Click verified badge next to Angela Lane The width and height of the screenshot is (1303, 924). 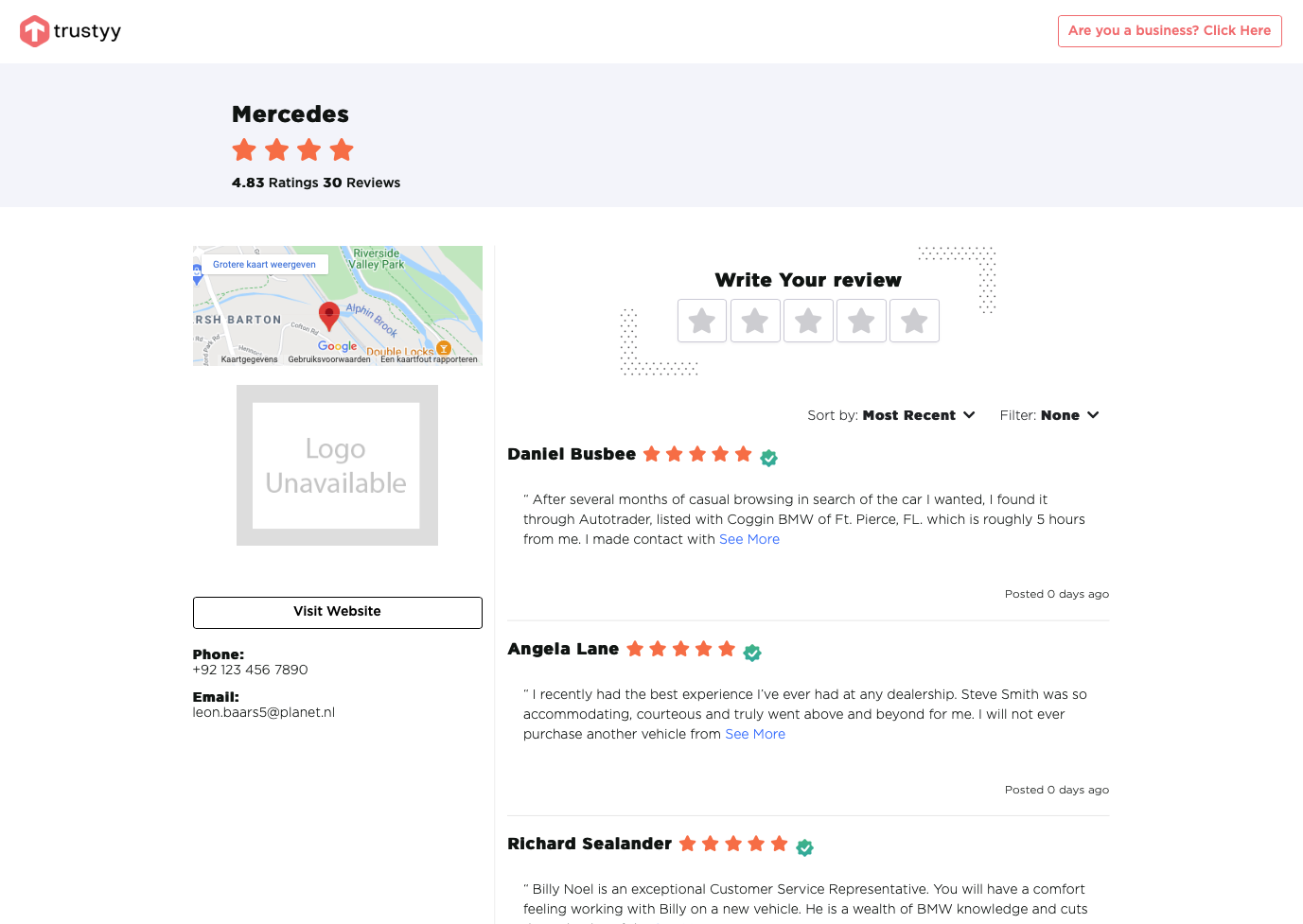[752, 653]
